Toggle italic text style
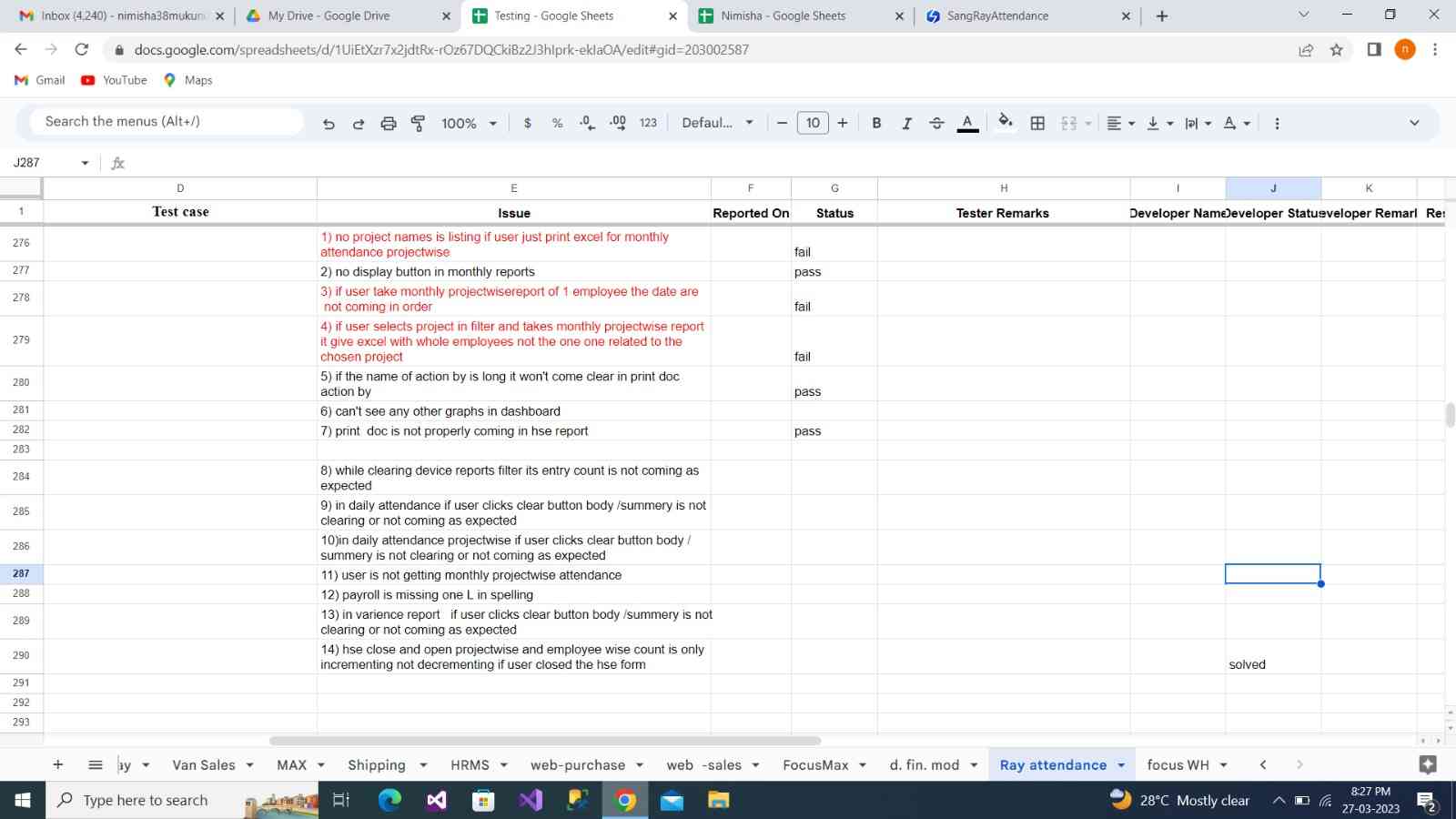1456x819 pixels. point(906,124)
